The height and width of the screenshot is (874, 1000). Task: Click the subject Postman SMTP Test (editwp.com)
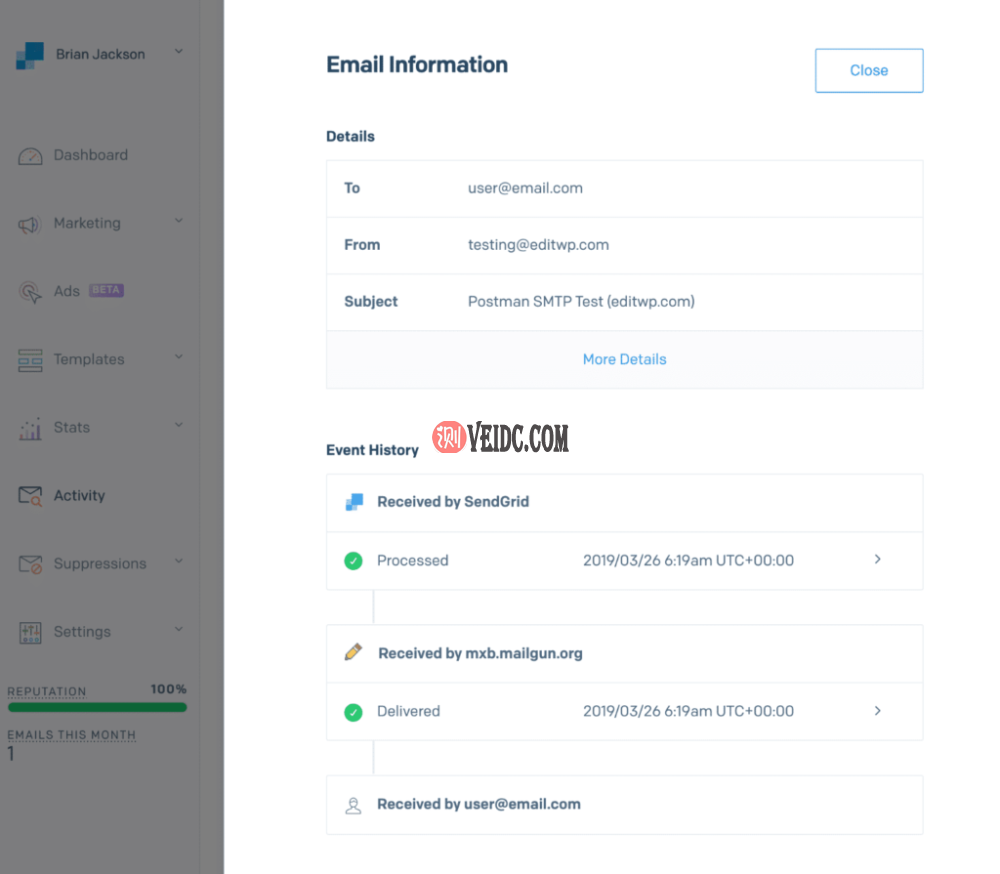pyautogui.click(x=581, y=302)
